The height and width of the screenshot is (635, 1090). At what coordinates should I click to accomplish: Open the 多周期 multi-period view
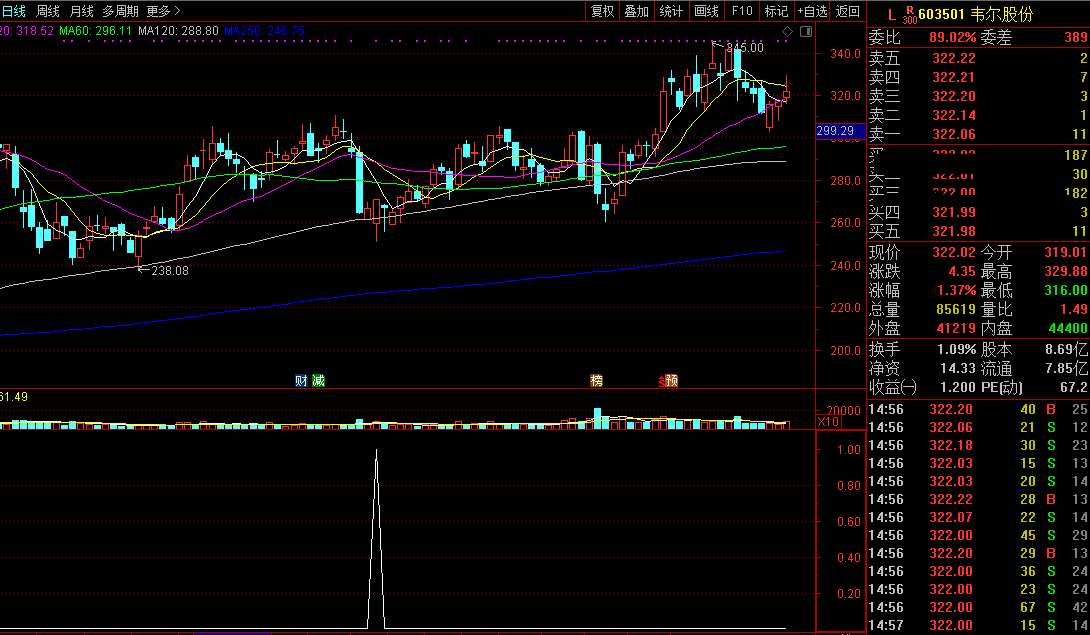[120, 11]
